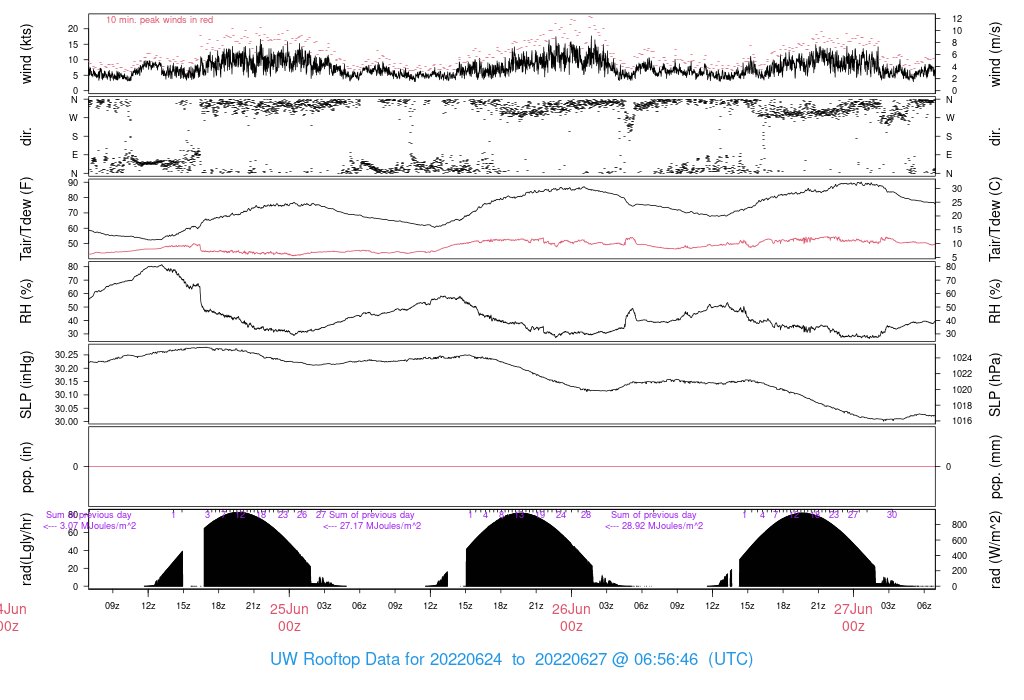This screenshot has width=1024, height=700.
Task: Select the '28.92 MJoules/m^2' radiation sum
Action: (662, 526)
